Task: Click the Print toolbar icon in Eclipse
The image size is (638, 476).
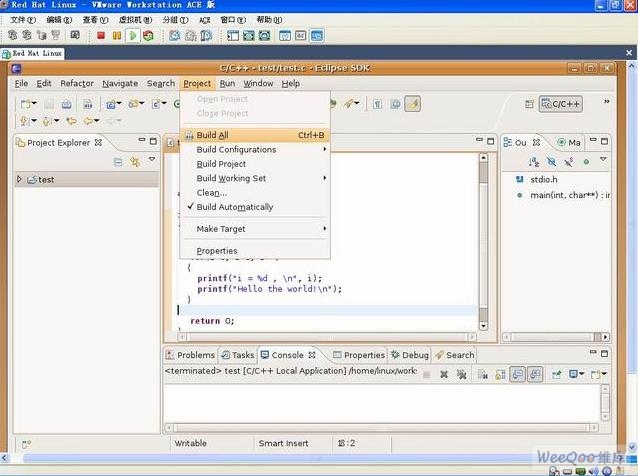Action: [x=66, y=105]
